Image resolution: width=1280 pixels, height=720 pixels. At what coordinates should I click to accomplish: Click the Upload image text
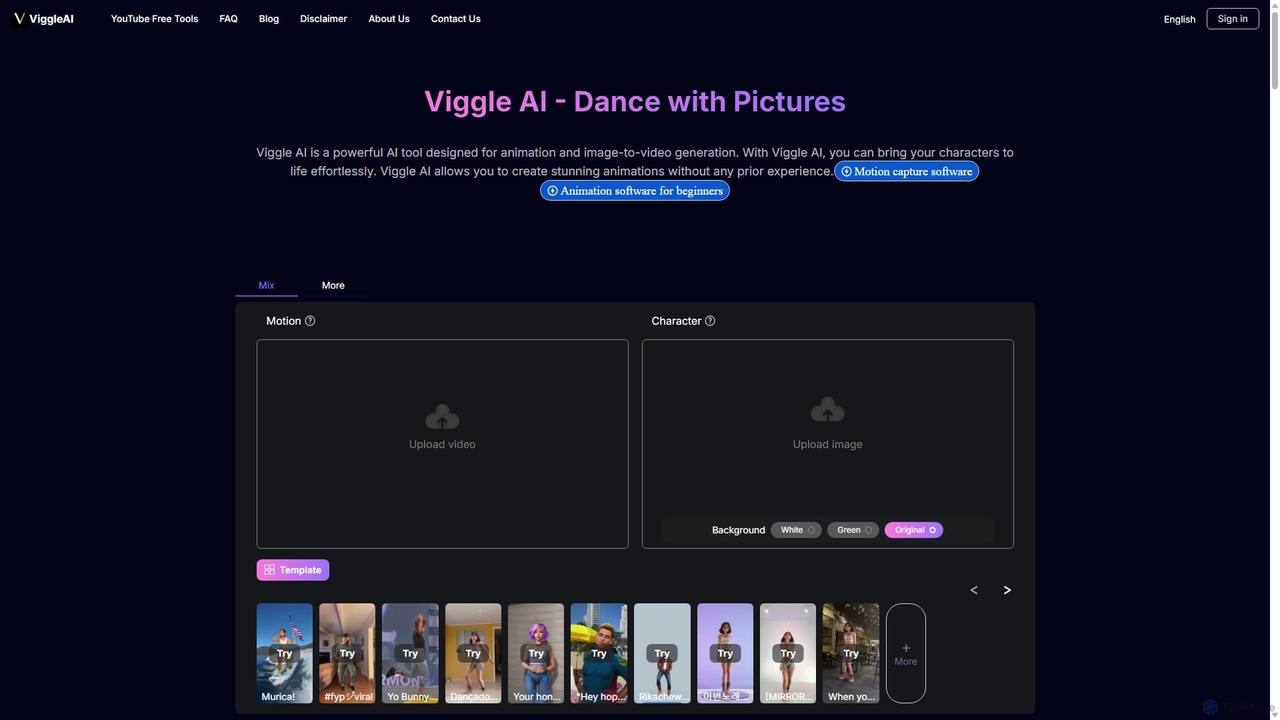pos(827,444)
